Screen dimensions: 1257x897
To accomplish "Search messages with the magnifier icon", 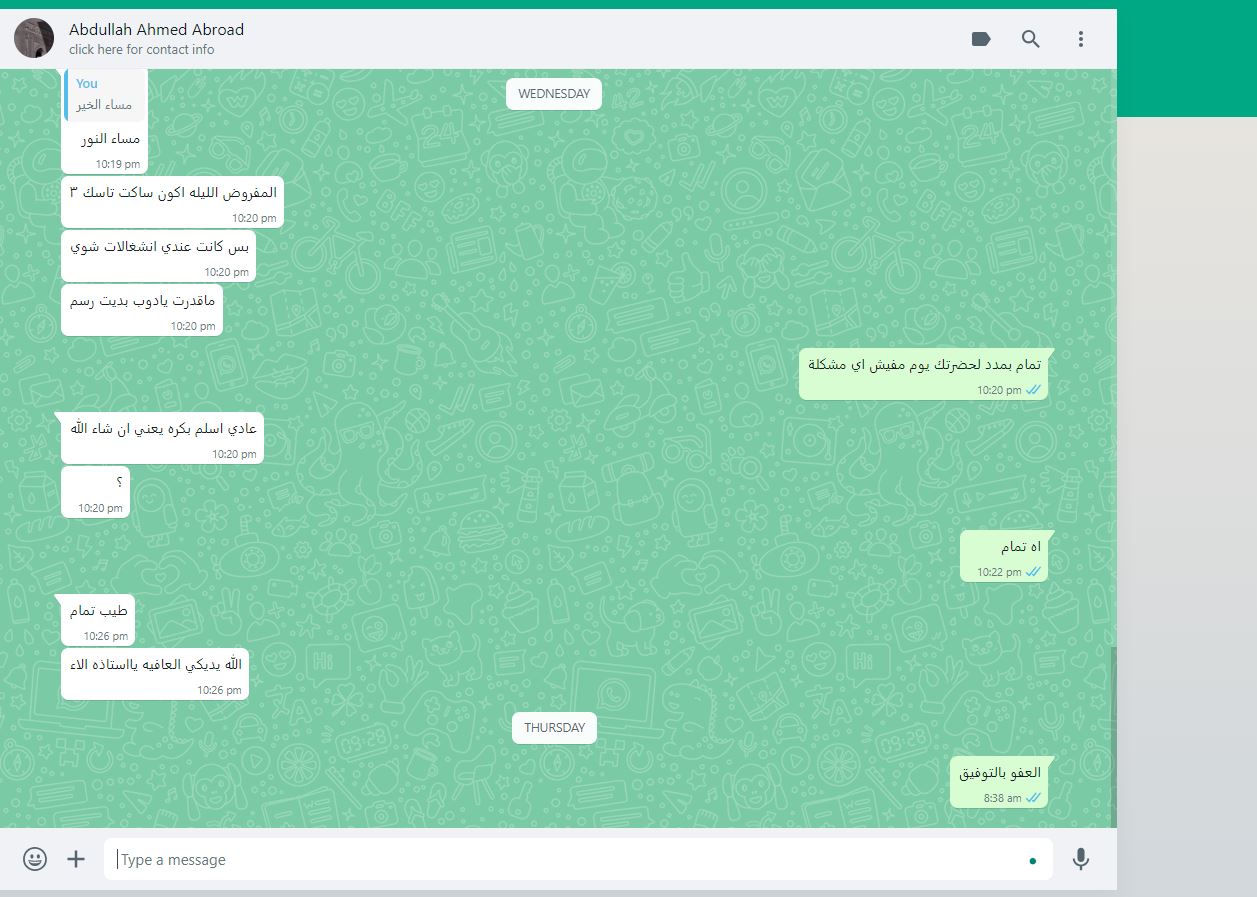I will tap(1031, 39).
